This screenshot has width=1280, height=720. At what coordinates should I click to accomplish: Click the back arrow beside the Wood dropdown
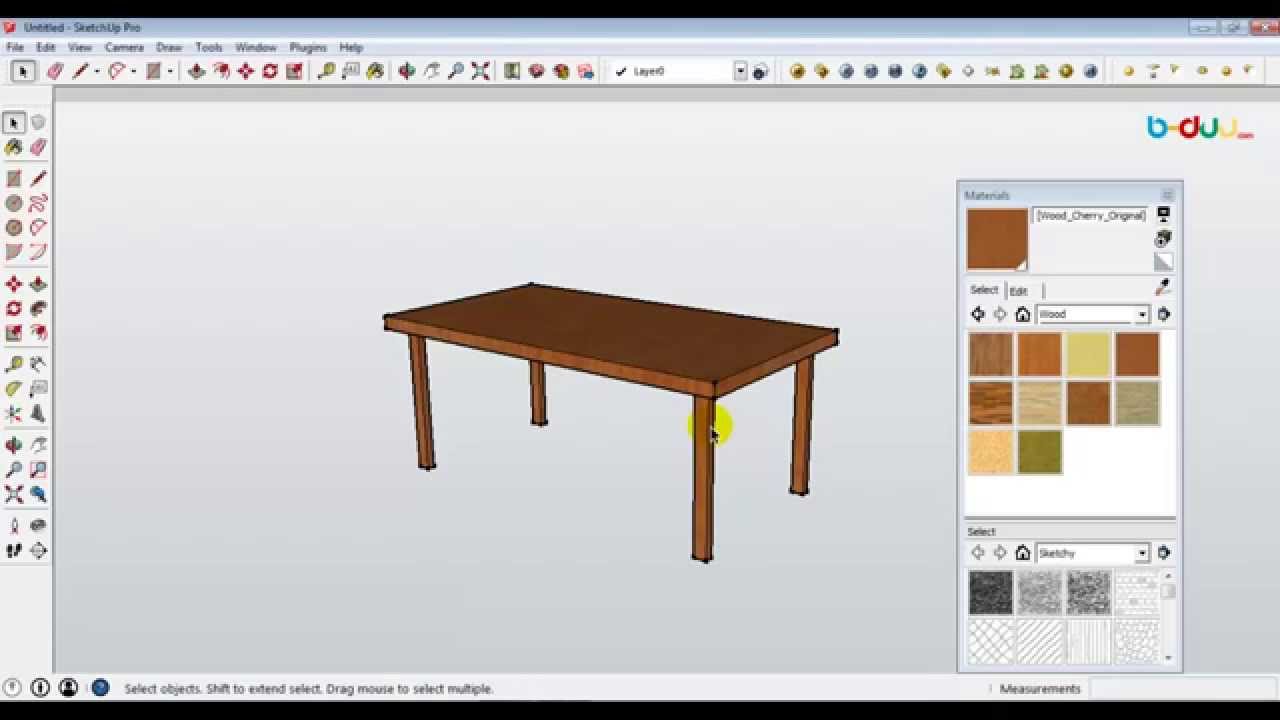[x=978, y=314]
